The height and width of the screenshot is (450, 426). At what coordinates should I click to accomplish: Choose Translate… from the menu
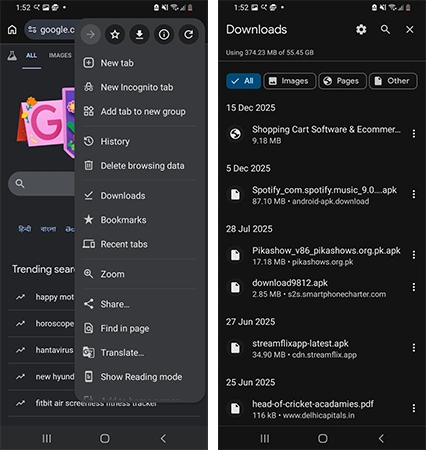[x=140, y=353]
